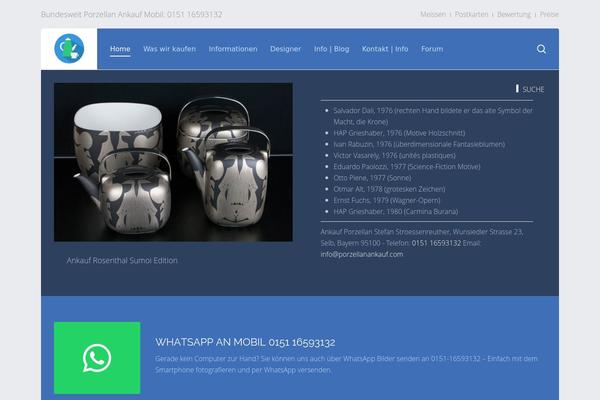Click the Ivan Rabuzin 1976 entry
This screenshot has height=400, width=600.
click(419, 144)
